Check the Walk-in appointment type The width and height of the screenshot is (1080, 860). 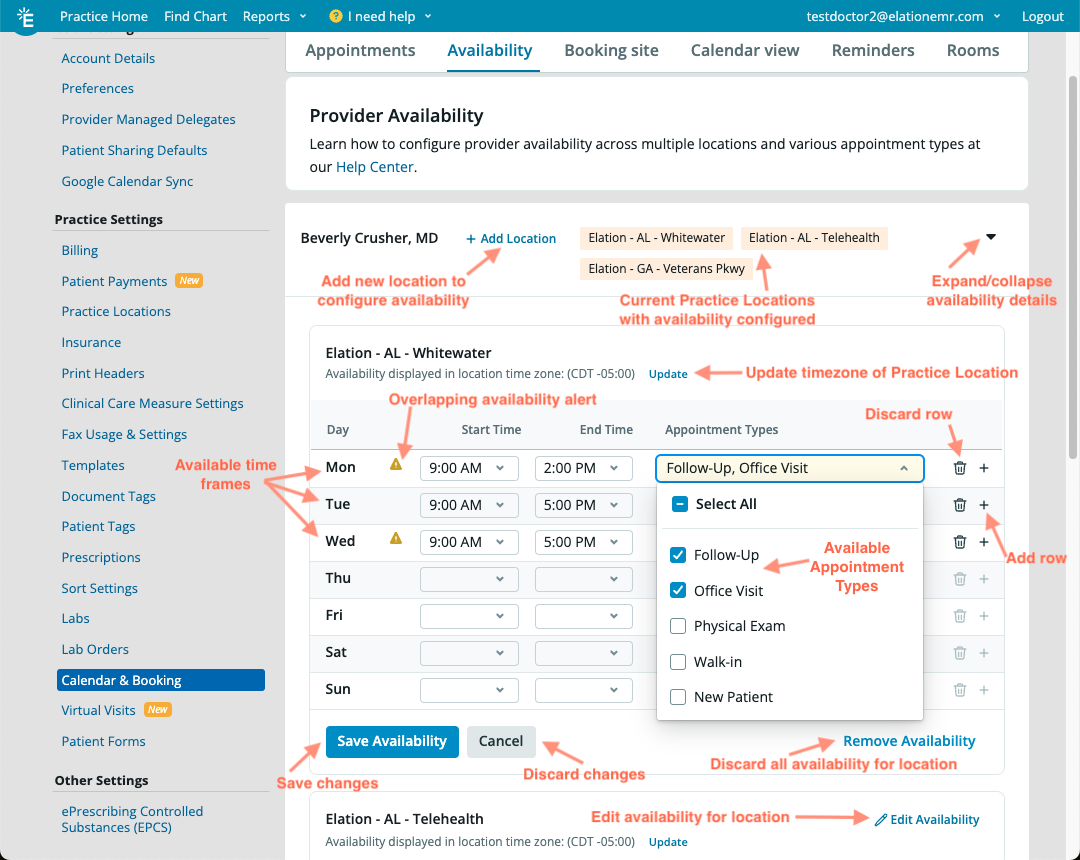click(x=678, y=661)
